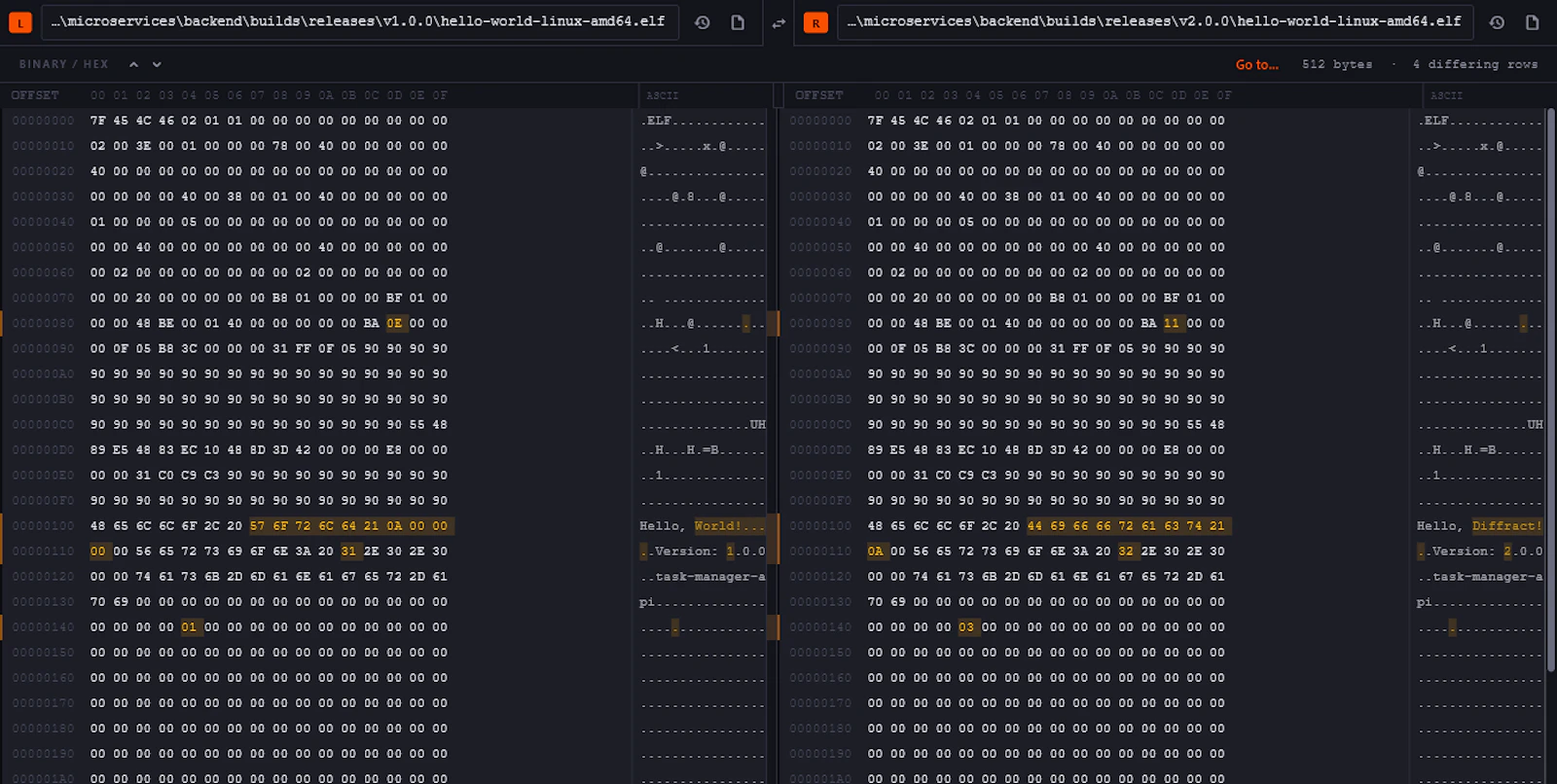The height and width of the screenshot is (784, 1557).
Task: Click the right pane vertical scrollbar
Action: [1550, 389]
